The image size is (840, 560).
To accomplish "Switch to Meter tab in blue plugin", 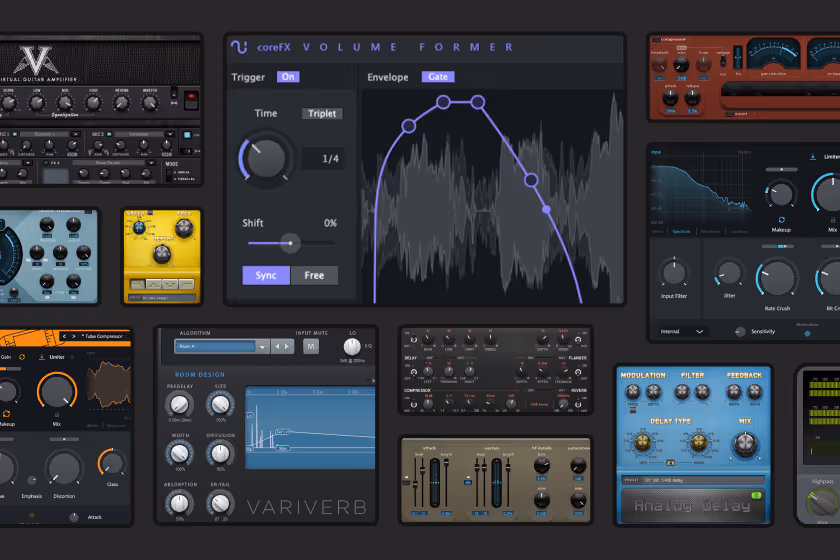I will click(657, 232).
